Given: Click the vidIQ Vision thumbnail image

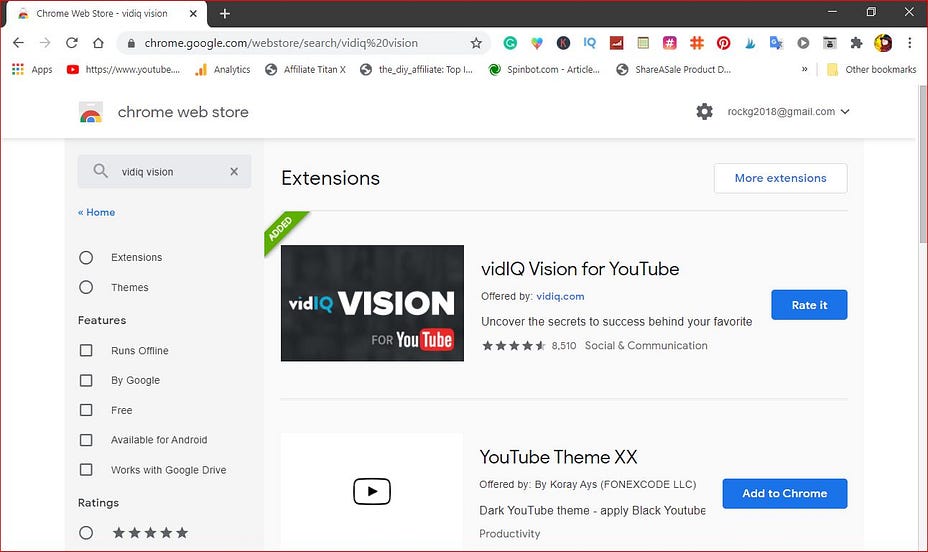Looking at the screenshot, I should (x=372, y=303).
